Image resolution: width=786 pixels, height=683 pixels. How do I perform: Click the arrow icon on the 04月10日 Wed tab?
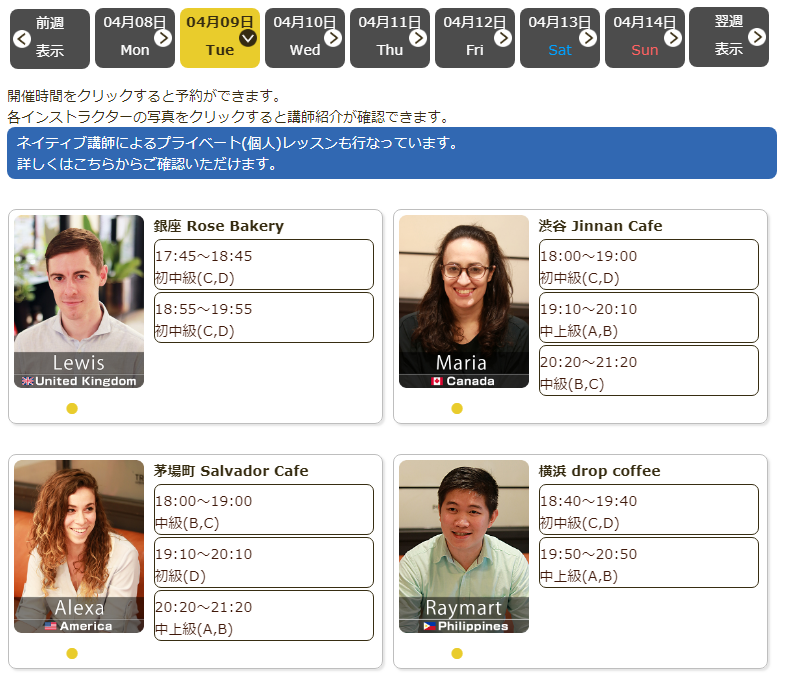point(333,38)
